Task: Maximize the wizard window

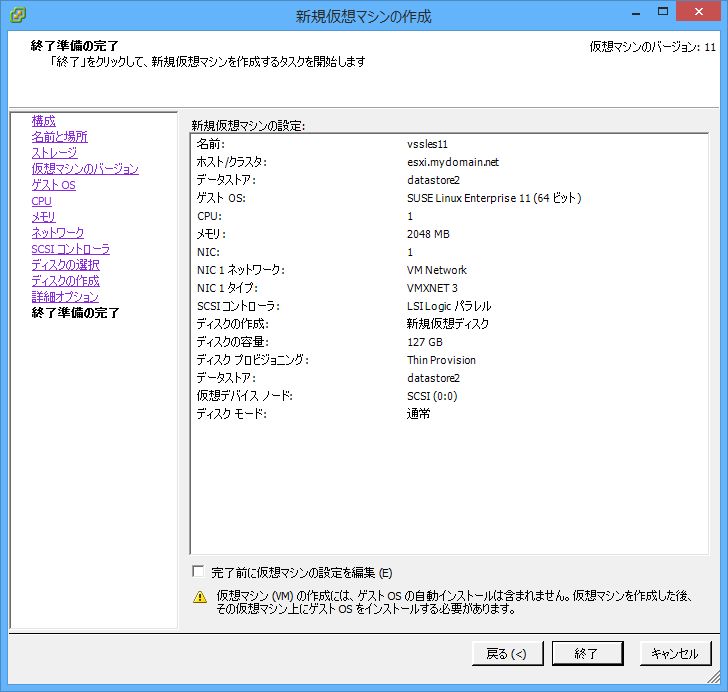Action: click(x=663, y=12)
